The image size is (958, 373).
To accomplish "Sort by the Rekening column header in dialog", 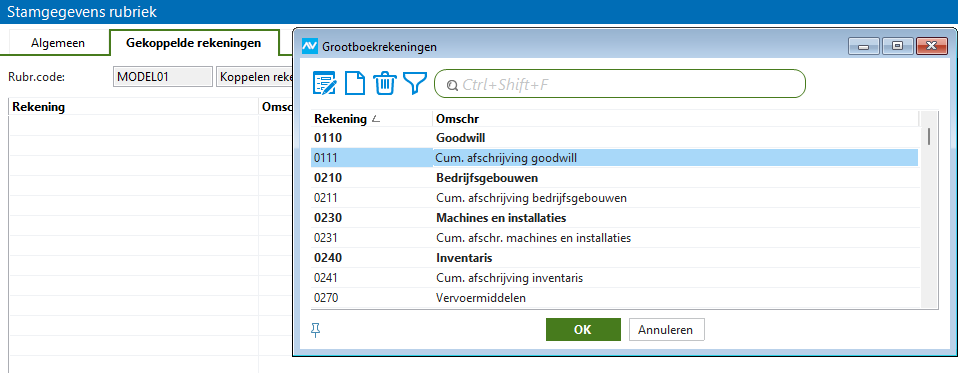I will point(371,118).
